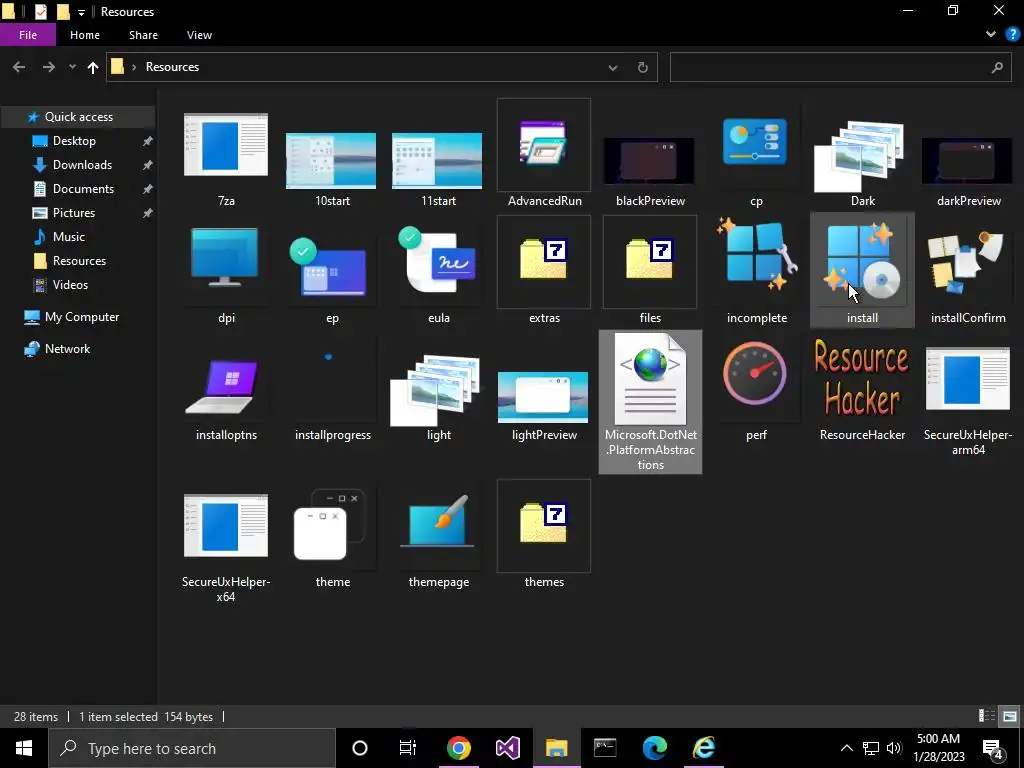Go forward in folder history
This screenshot has height=768, width=1024.
pyautogui.click(x=49, y=67)
